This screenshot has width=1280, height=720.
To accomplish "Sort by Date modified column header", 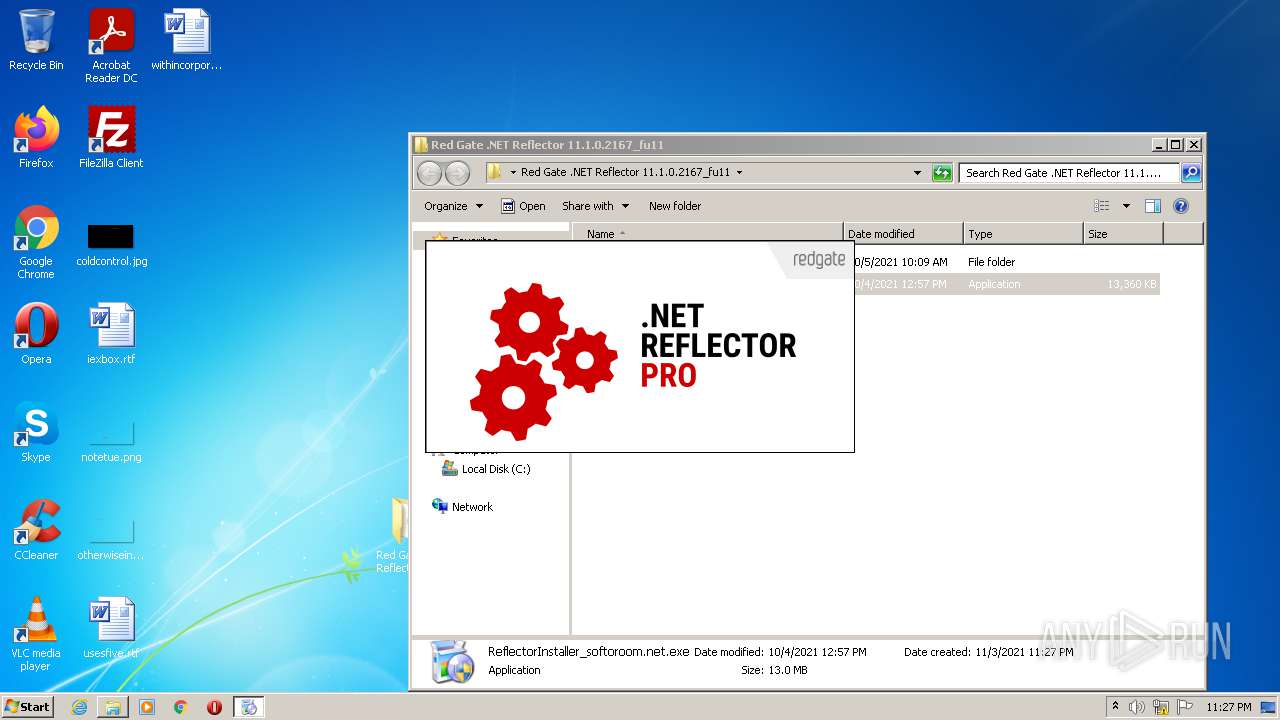I will [903, 234].
